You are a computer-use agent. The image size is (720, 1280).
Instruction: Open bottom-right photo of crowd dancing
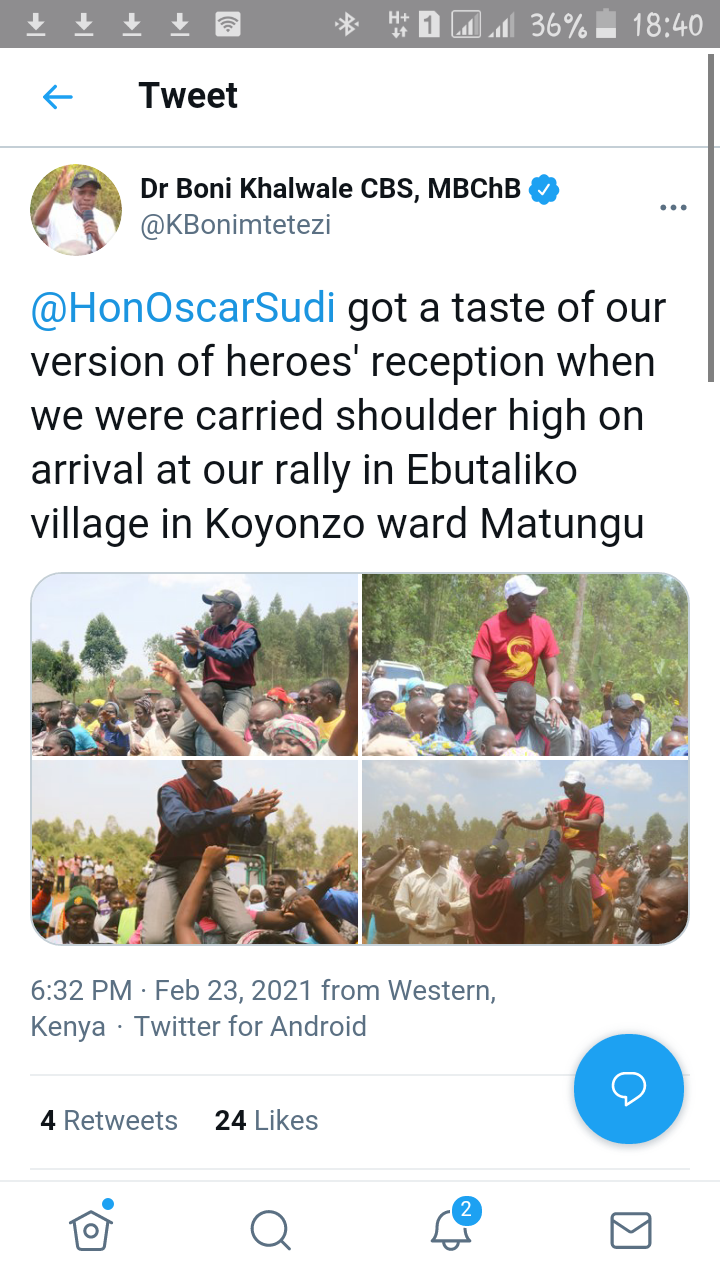click(x=525, y=852)
